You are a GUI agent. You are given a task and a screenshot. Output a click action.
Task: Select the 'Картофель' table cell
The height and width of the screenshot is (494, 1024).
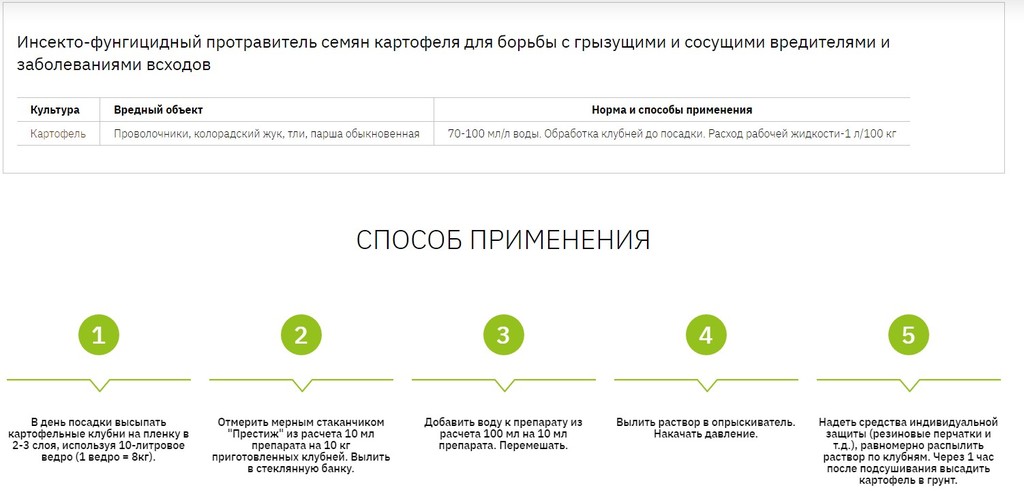pos(58,133)
